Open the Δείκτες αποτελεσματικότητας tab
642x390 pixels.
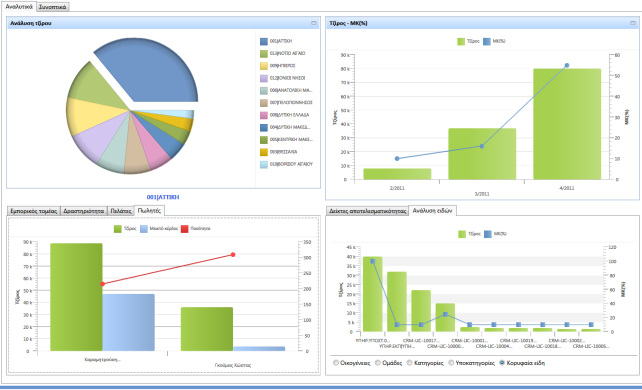368,211
